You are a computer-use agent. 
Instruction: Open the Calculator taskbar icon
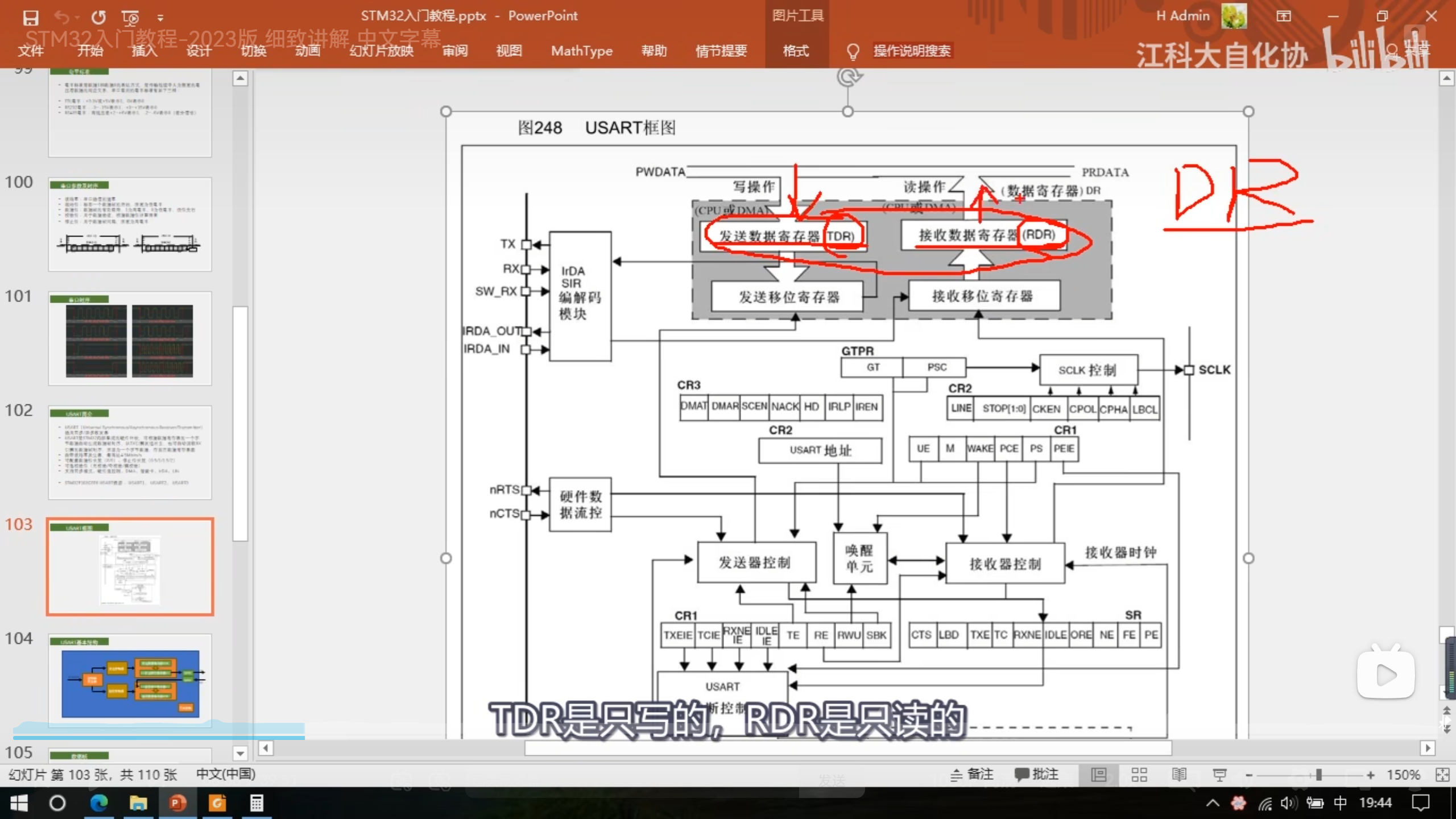[257, 803]
